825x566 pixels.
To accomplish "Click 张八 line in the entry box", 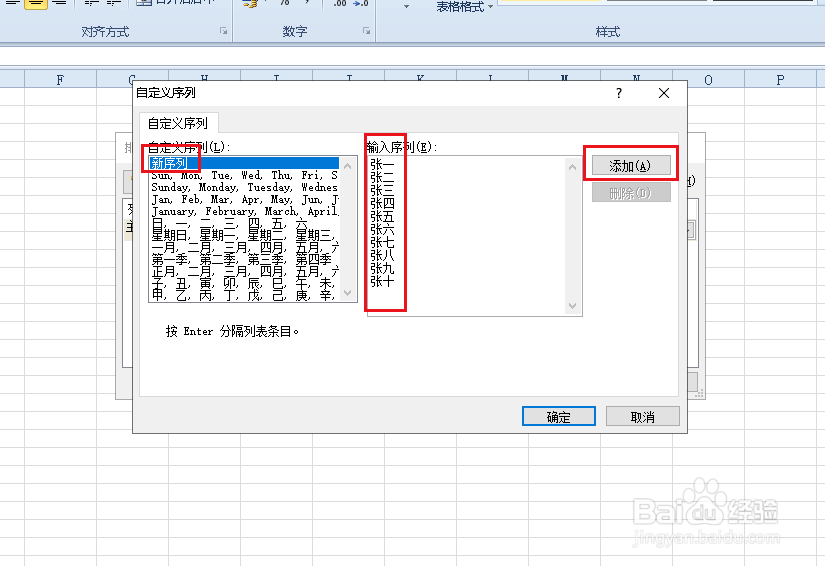I will (x=382, y=256).
